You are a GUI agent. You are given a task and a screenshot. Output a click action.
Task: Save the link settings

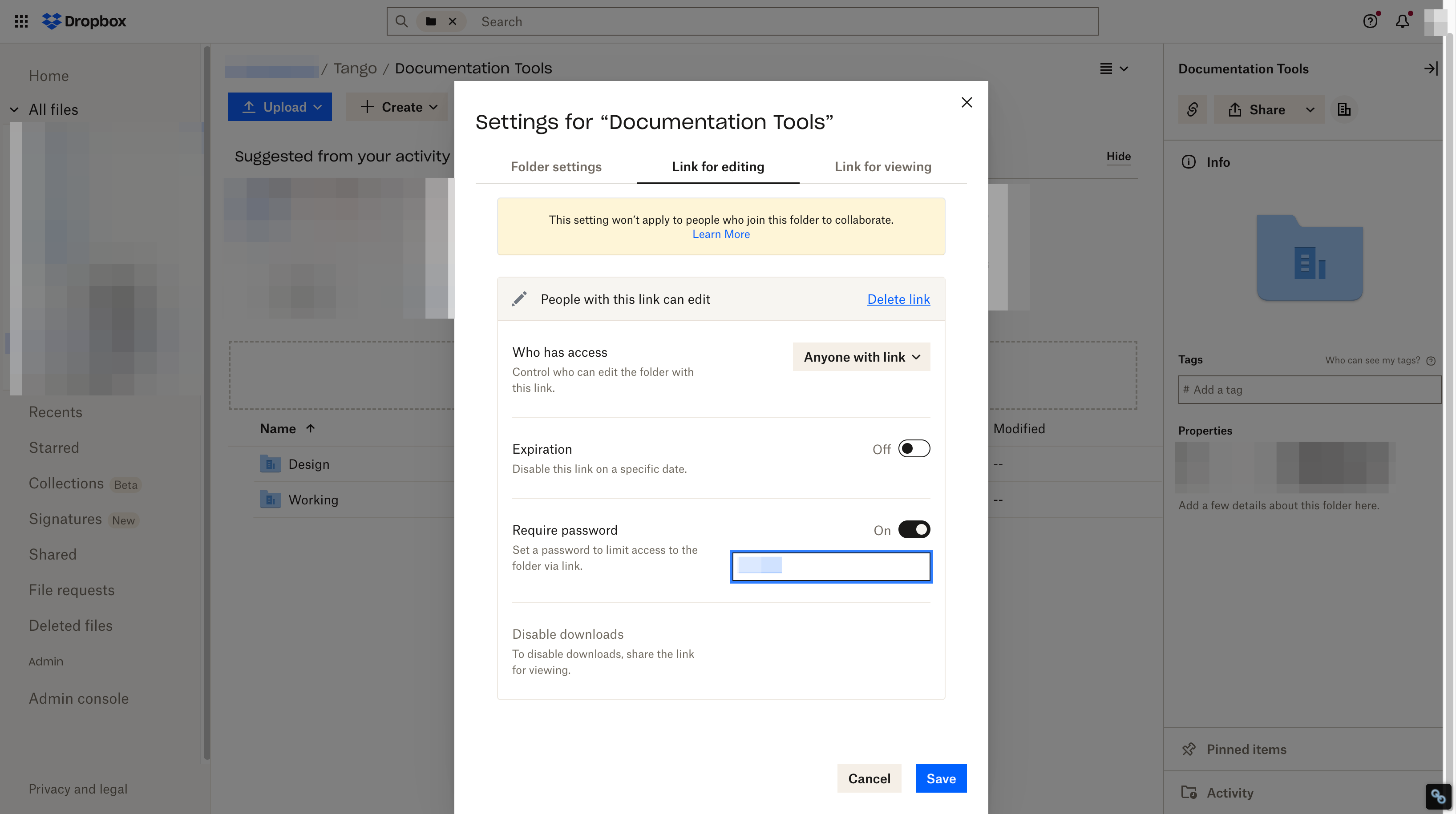941,778
